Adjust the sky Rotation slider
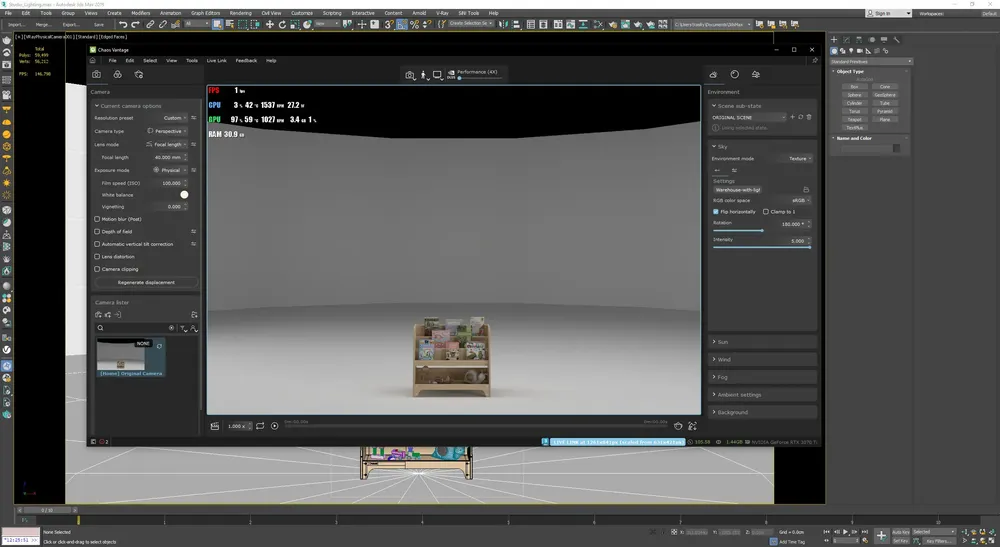Screen dimensions: 1000x547 point(739,231)
